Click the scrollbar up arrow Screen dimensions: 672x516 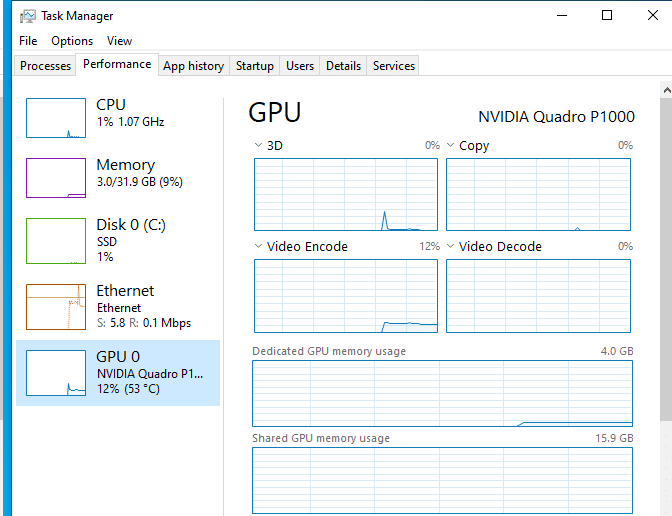(x=666, y=90)
